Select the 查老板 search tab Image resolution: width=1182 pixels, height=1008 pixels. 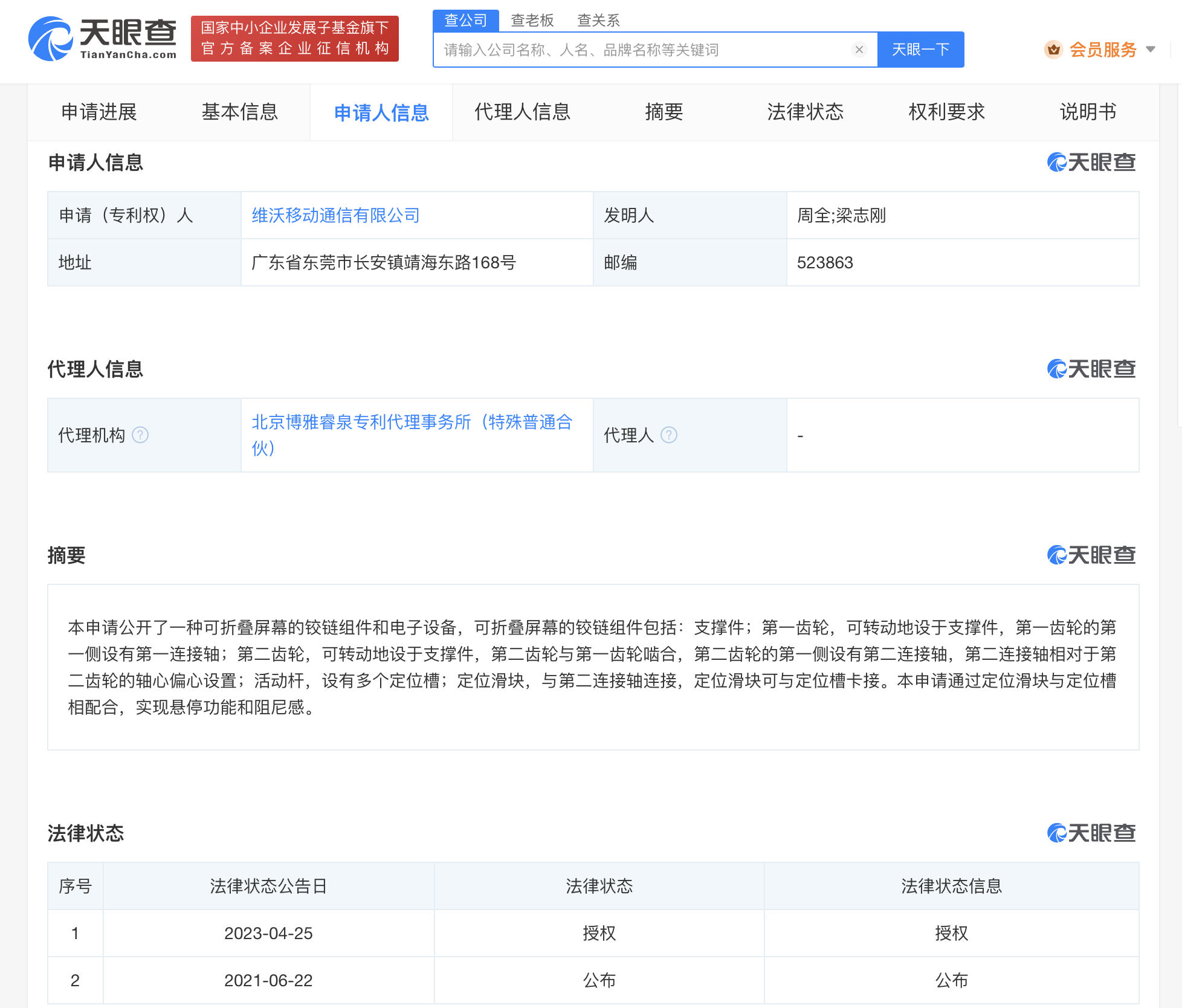pyautogui.click(x=532, y=21)
